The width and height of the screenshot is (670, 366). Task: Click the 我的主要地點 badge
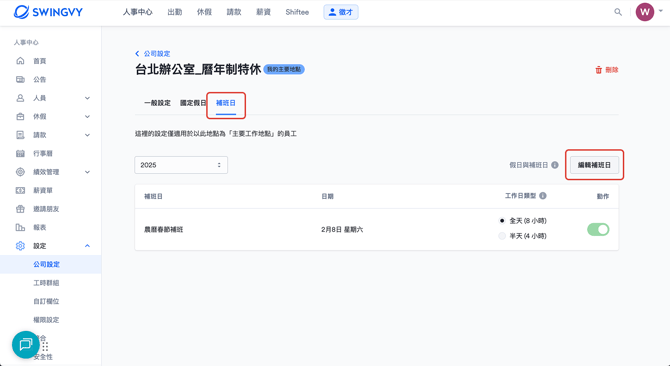coord(284,69)
